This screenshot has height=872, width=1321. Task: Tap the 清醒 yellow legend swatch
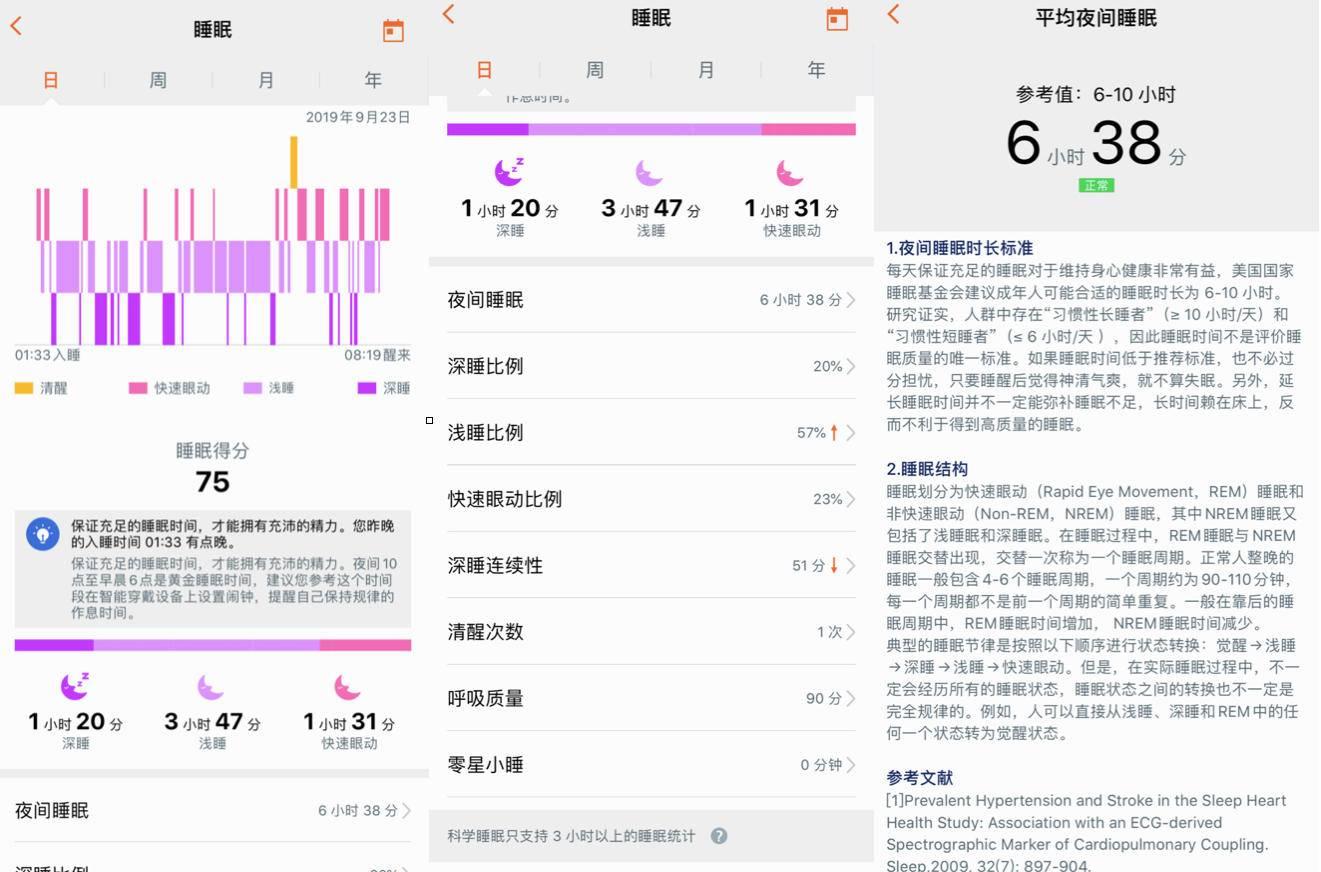[24, 388]
